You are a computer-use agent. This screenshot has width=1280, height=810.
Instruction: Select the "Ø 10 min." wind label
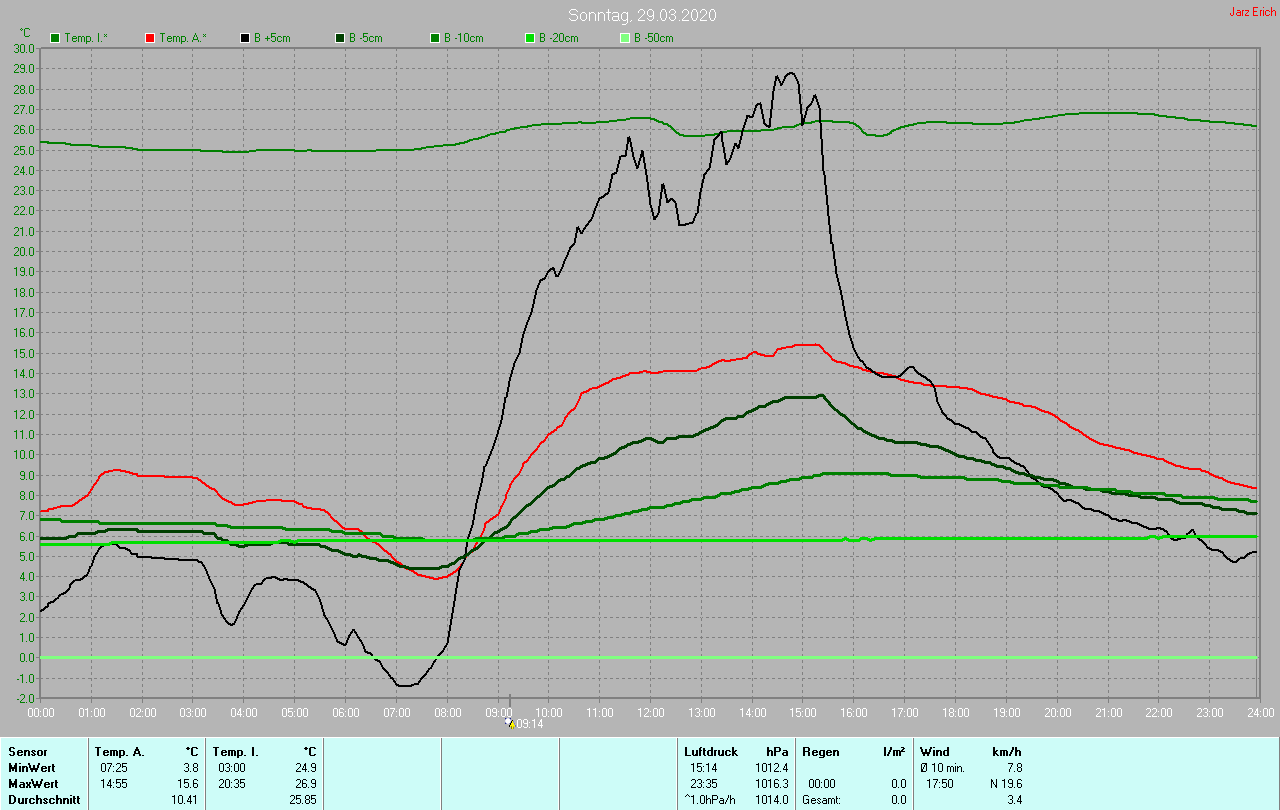944,768
